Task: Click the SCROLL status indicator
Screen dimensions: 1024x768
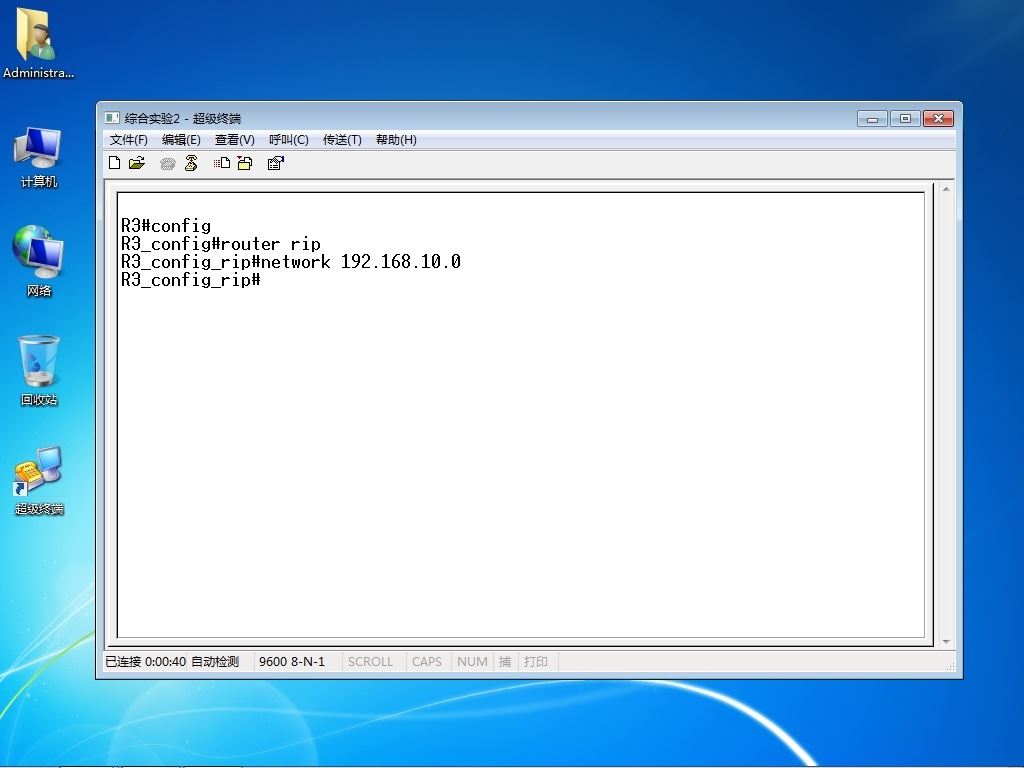Action: [x=370, y=662]
